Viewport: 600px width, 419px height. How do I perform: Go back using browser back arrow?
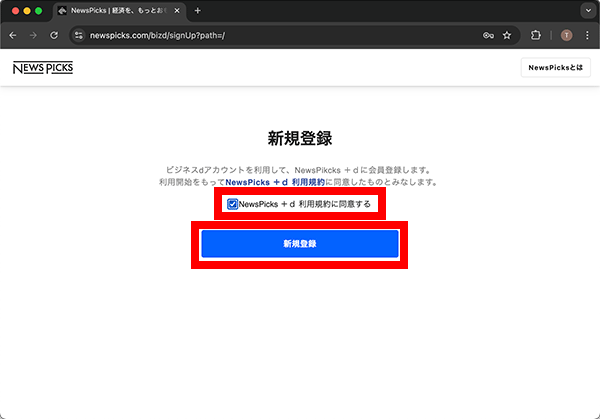pos(13,36)
